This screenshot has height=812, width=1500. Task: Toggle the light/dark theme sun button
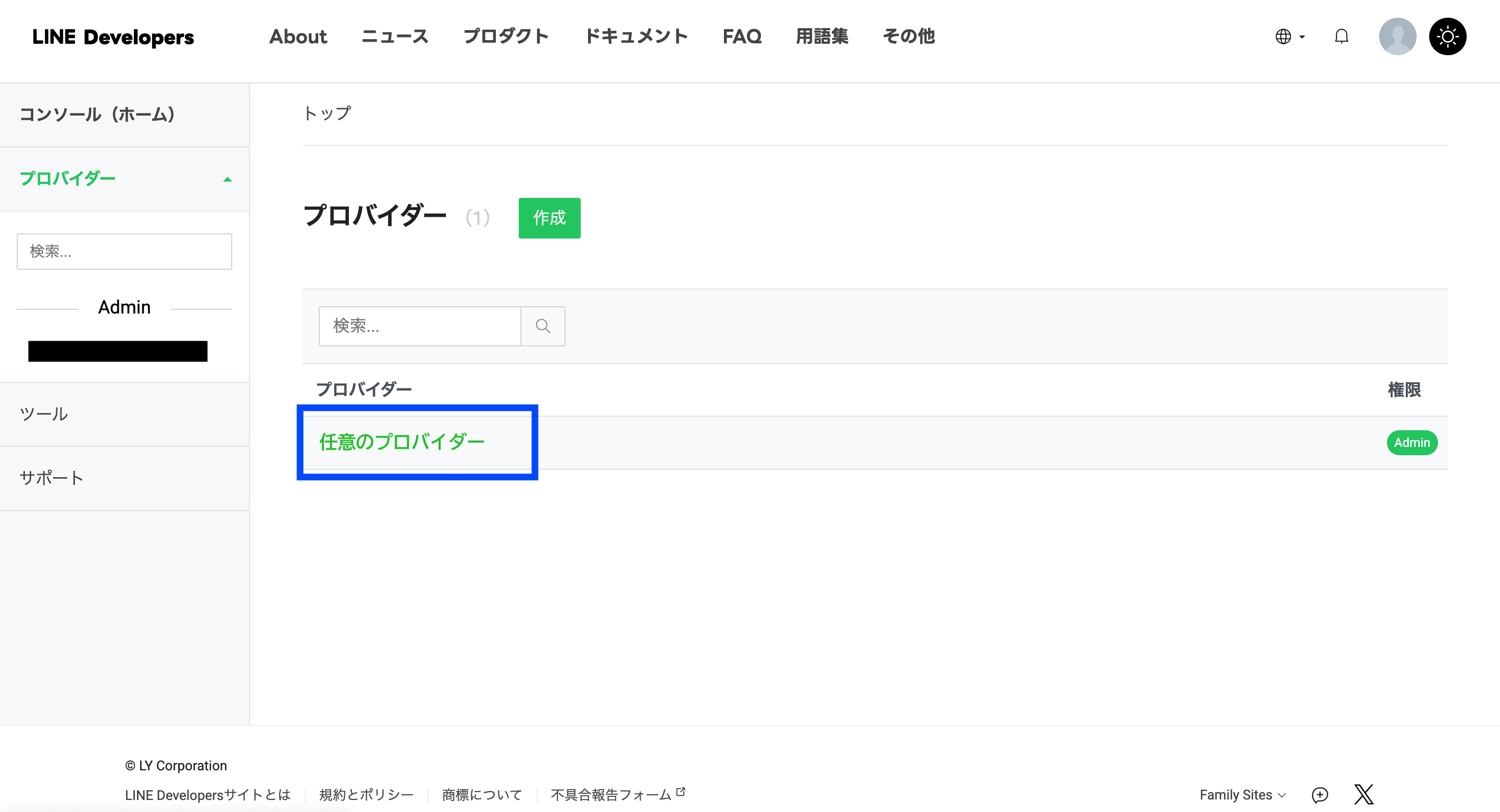click(x=1447, y=36)
